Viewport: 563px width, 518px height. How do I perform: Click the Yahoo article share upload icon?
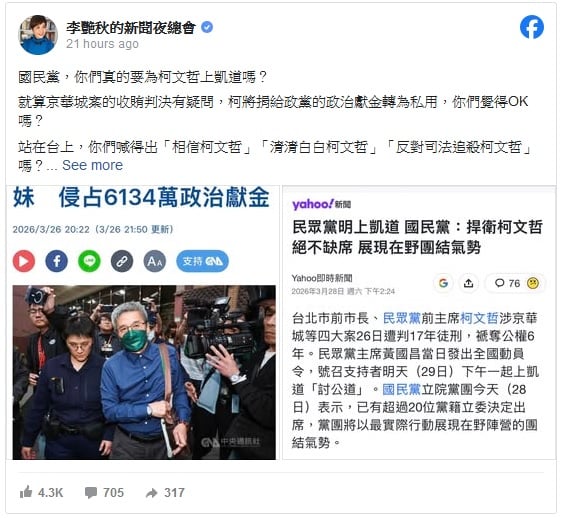(469, 283)
